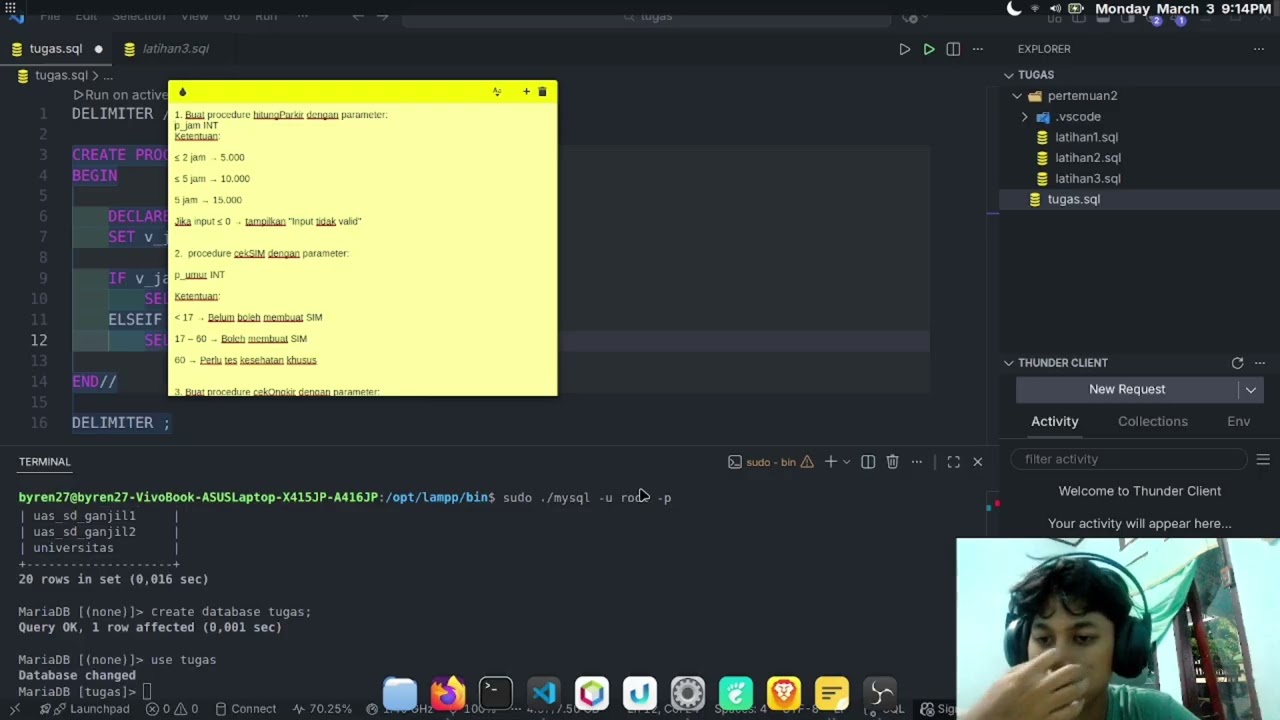
Task: Open the Selection menu
Action: click(138, 16)
